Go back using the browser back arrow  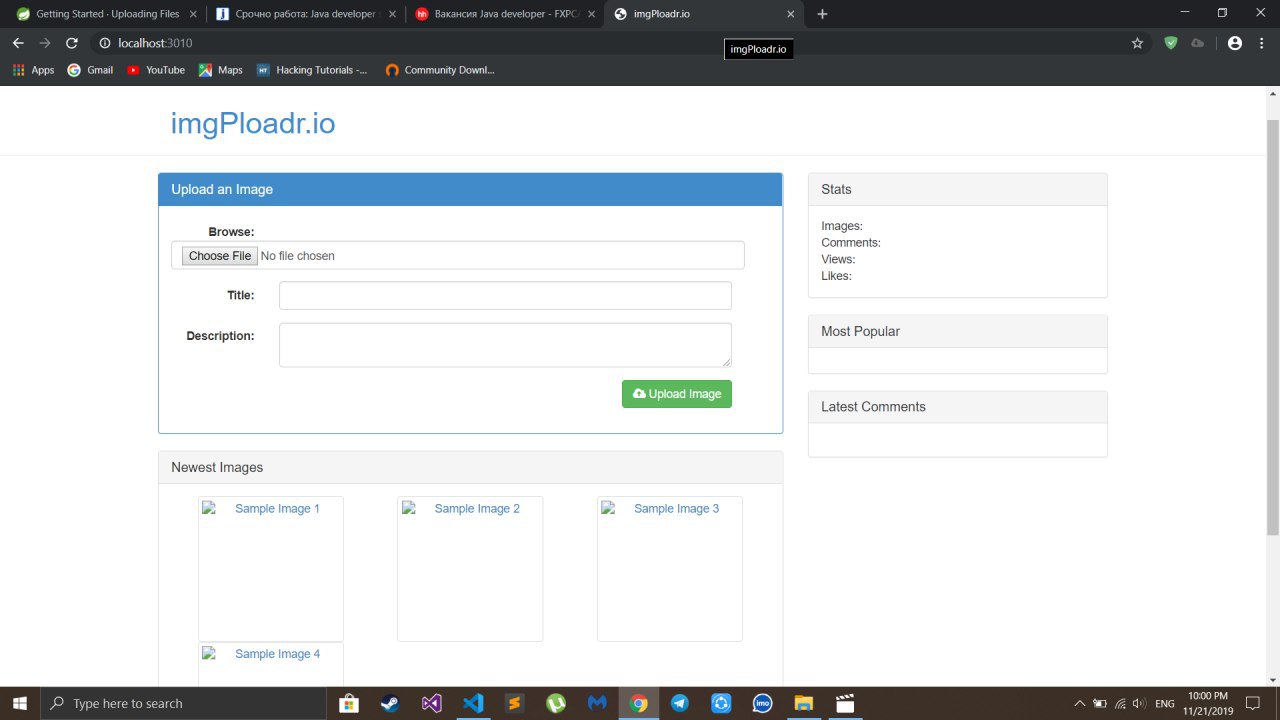(17, 43)
